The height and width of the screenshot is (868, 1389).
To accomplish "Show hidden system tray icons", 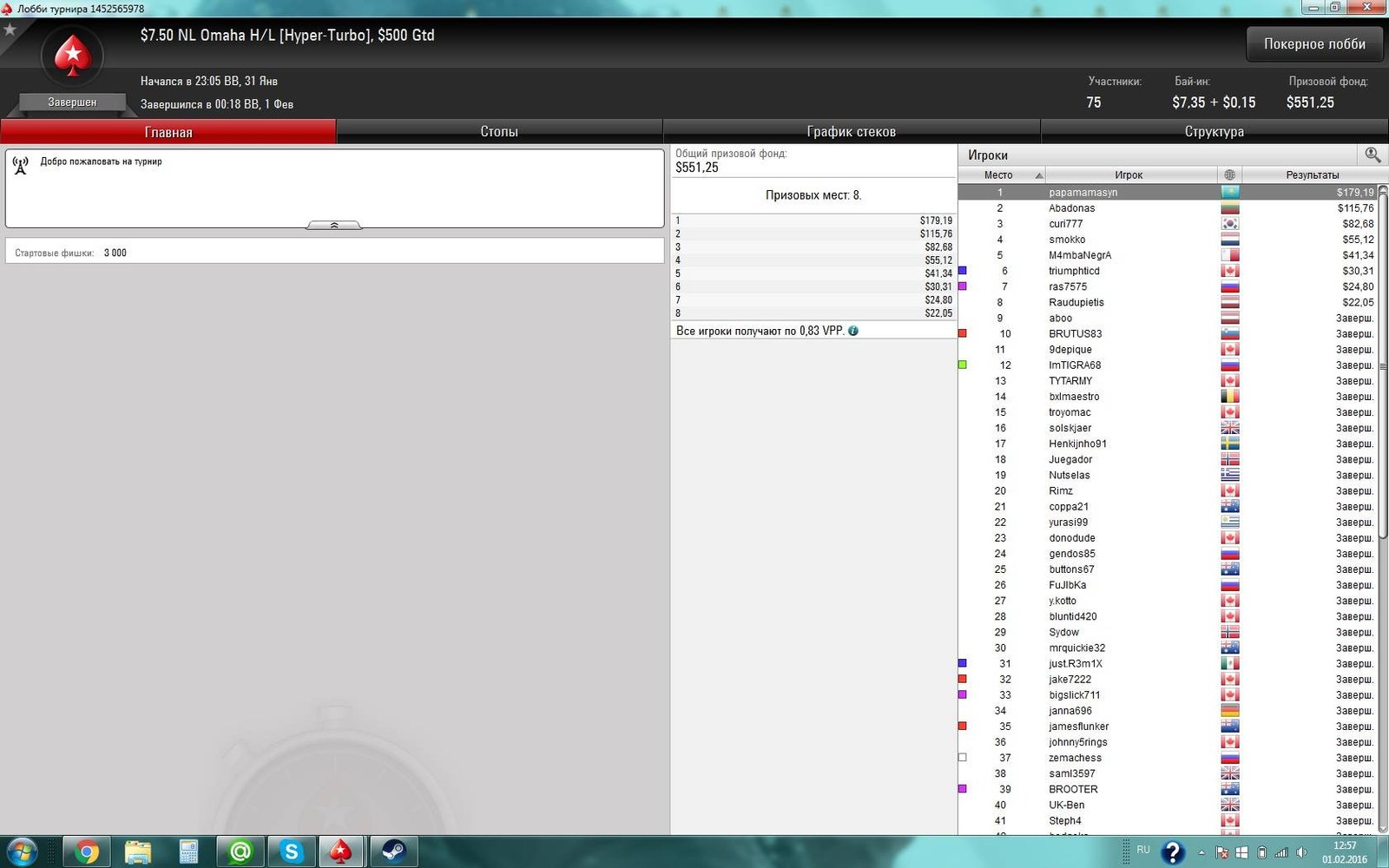I will pyautogui.click(x=1201, y=852).
